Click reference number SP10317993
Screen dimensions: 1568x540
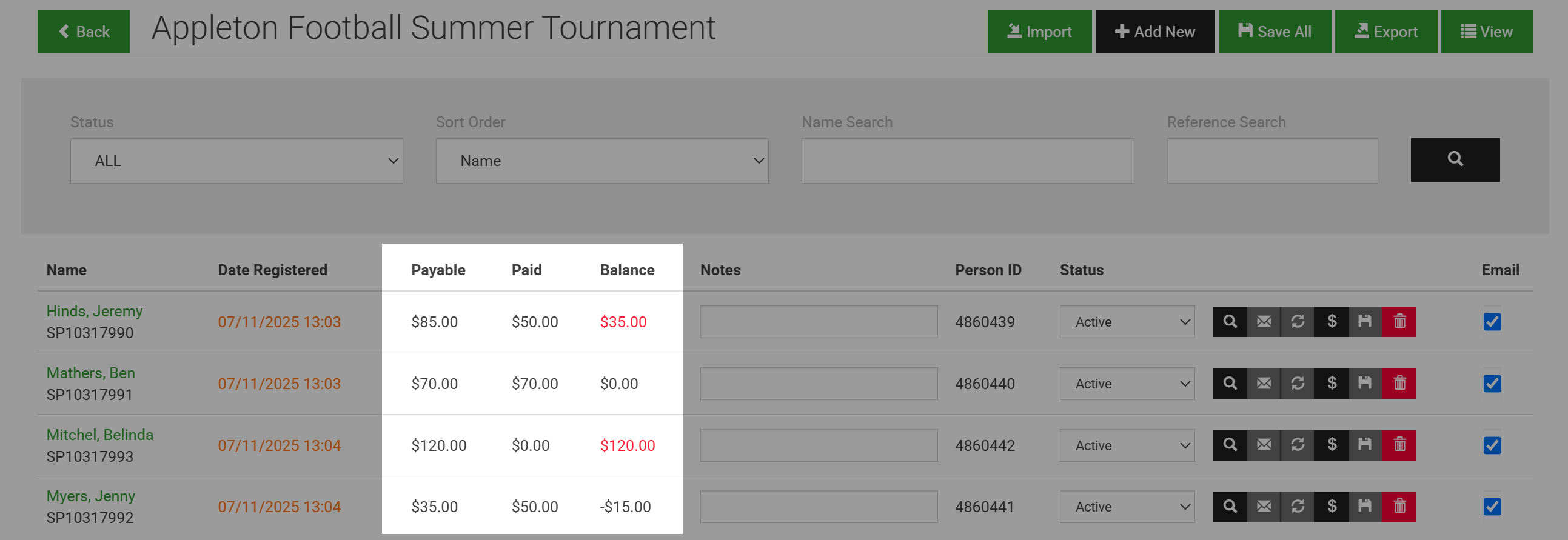click(x=90, y=457)
